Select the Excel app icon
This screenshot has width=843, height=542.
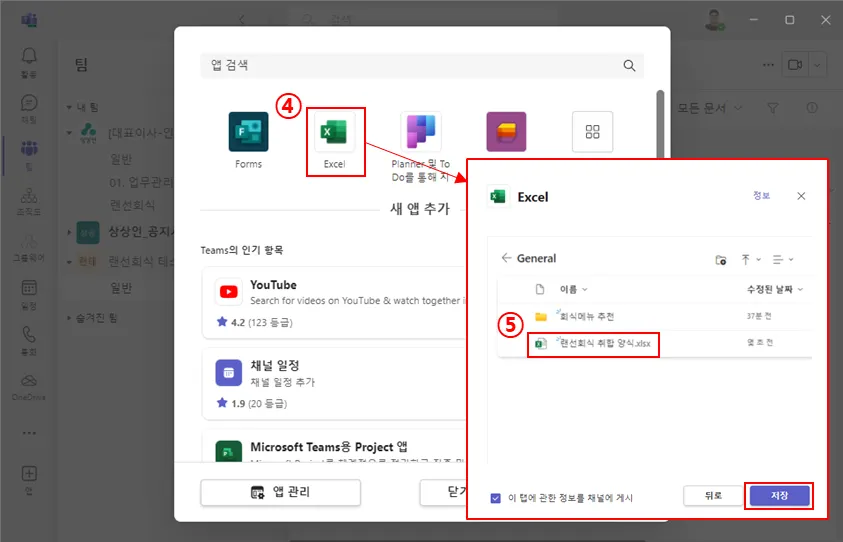(334, 132)
